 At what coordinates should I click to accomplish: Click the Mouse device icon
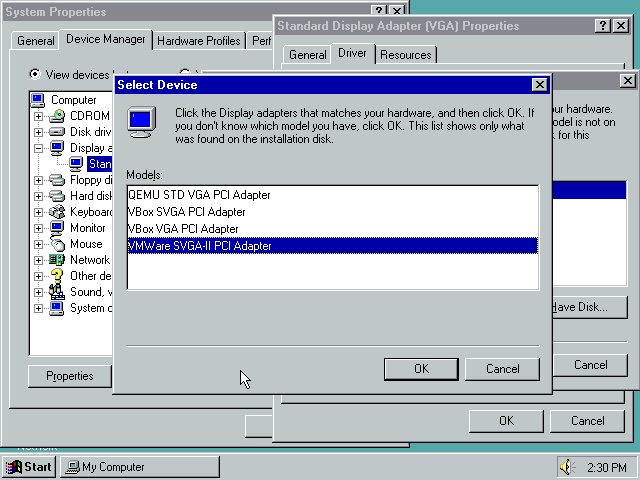click(x=58, y=244)
